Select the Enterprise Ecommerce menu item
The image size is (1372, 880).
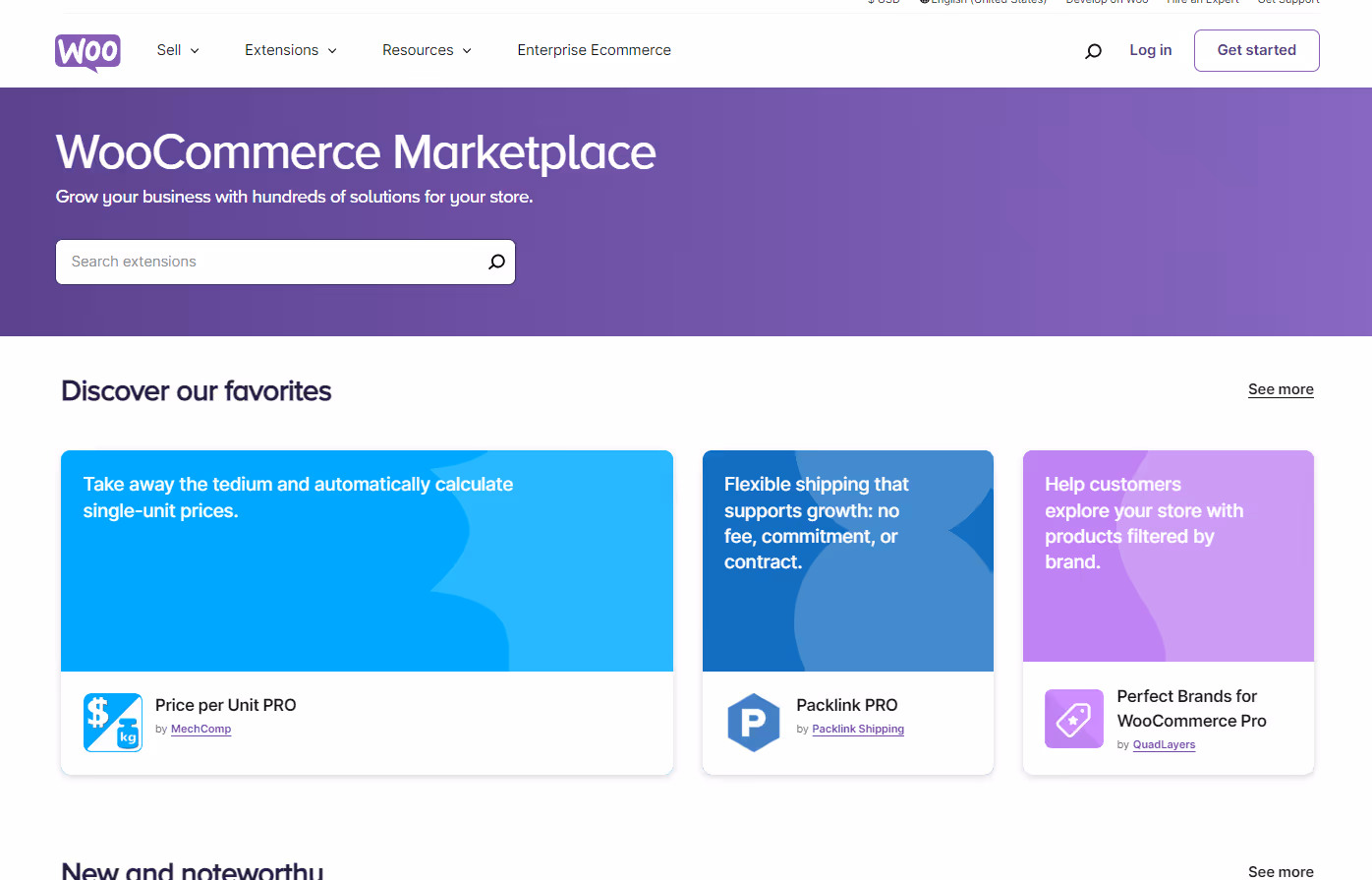coord(594,49)
